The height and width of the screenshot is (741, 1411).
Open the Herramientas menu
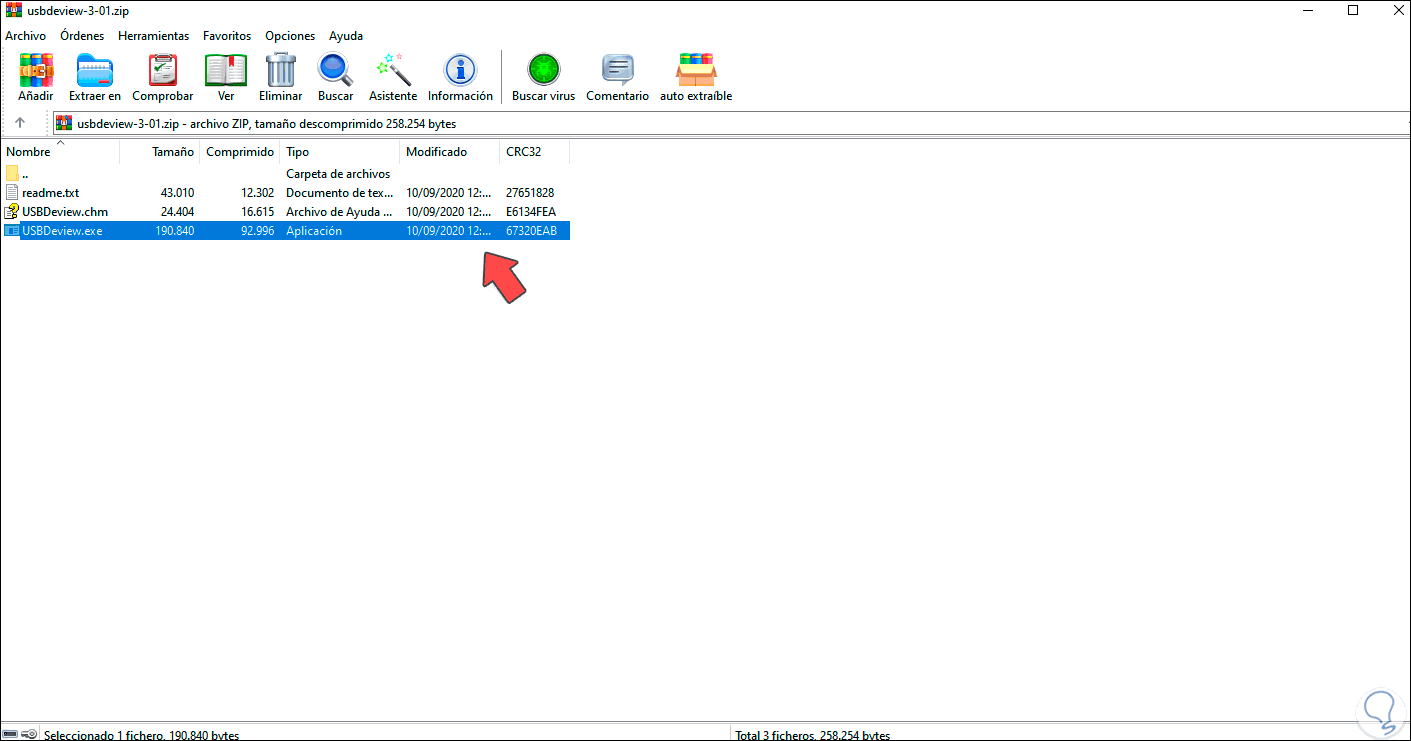coord(153,36)
